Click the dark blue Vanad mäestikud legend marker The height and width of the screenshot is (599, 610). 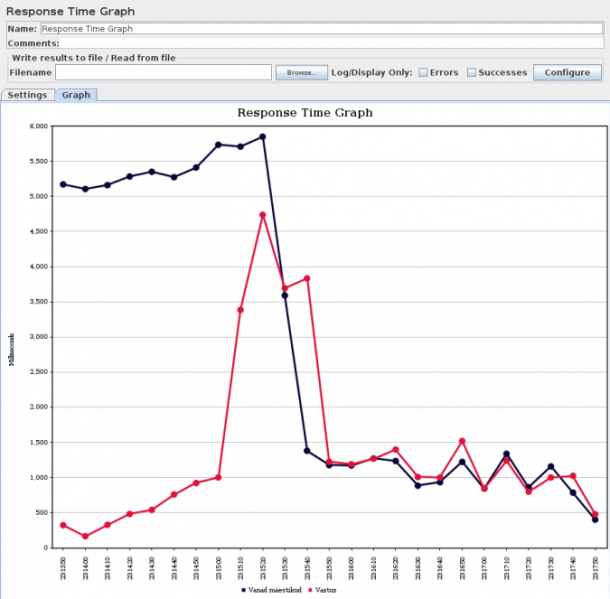pyautogui.click(x=243, y=591)
